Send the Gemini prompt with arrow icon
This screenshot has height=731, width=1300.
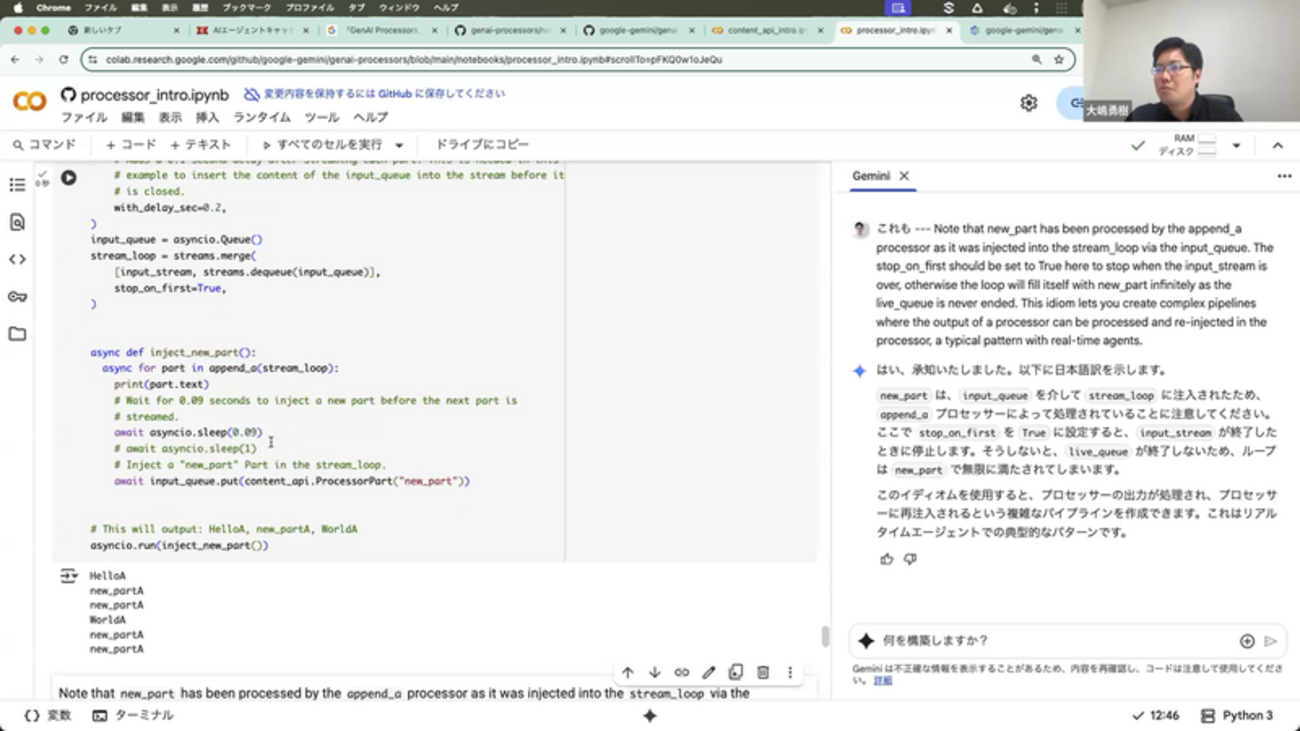(x=1271, y=641)
